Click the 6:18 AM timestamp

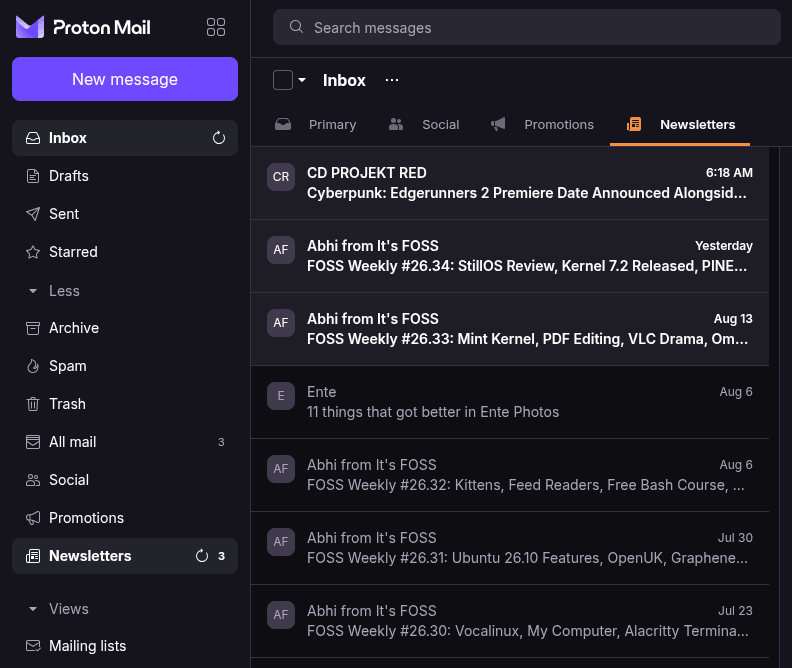coord(729,173)
